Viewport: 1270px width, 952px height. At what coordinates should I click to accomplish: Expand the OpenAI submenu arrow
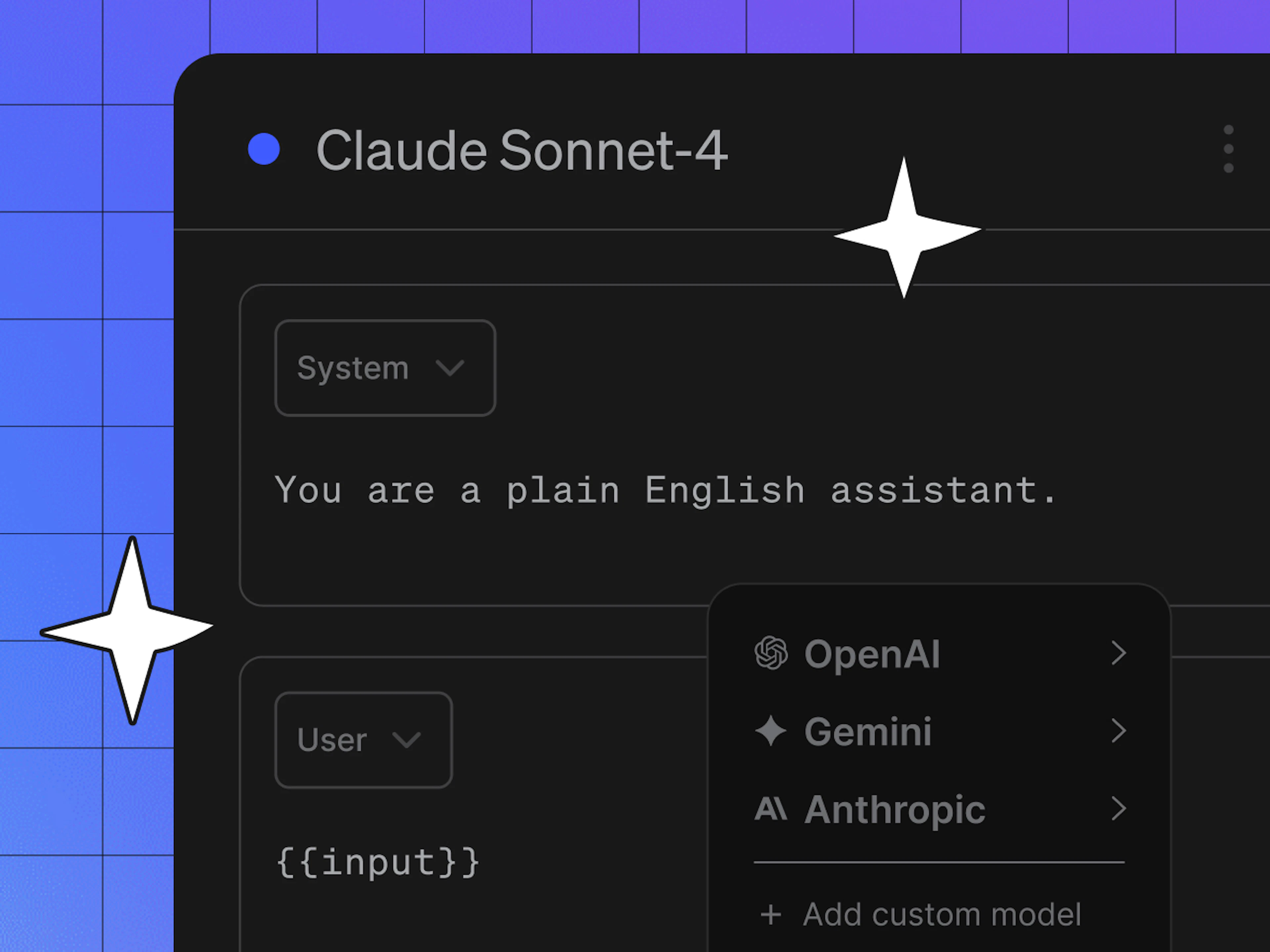pyautogui.click(x=1118, y=653)
